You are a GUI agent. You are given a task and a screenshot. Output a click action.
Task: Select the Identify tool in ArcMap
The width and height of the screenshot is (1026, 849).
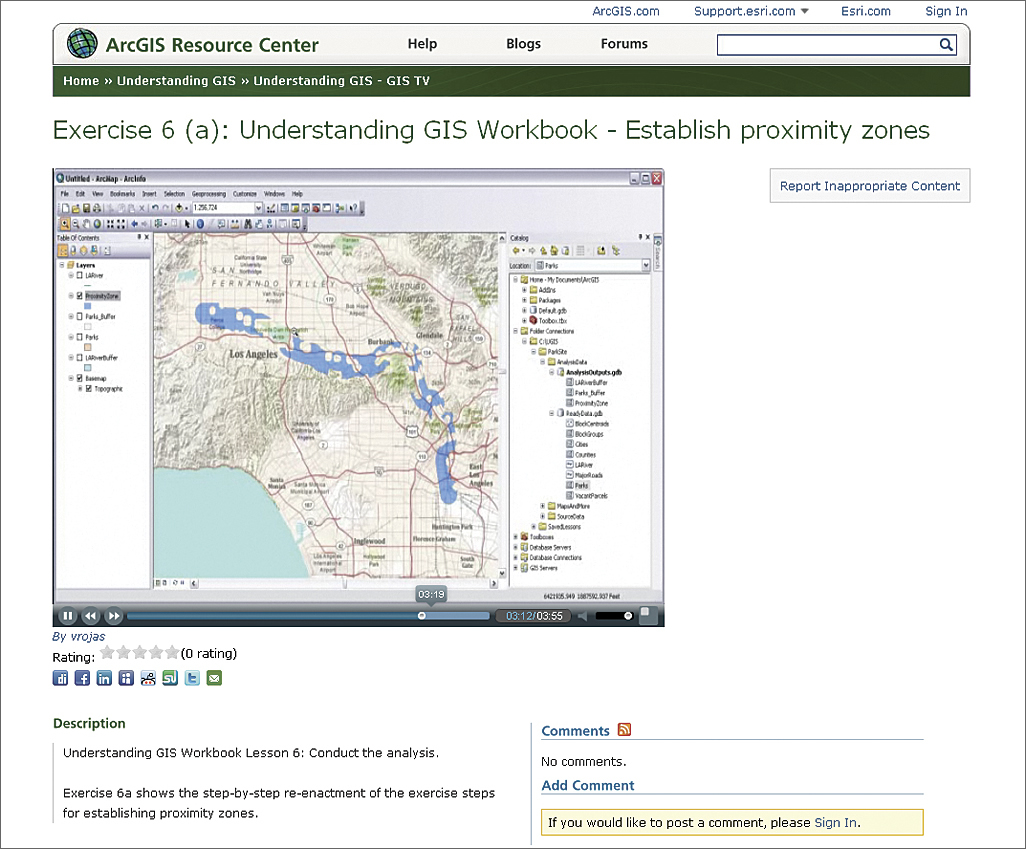[x=200, y=224]
